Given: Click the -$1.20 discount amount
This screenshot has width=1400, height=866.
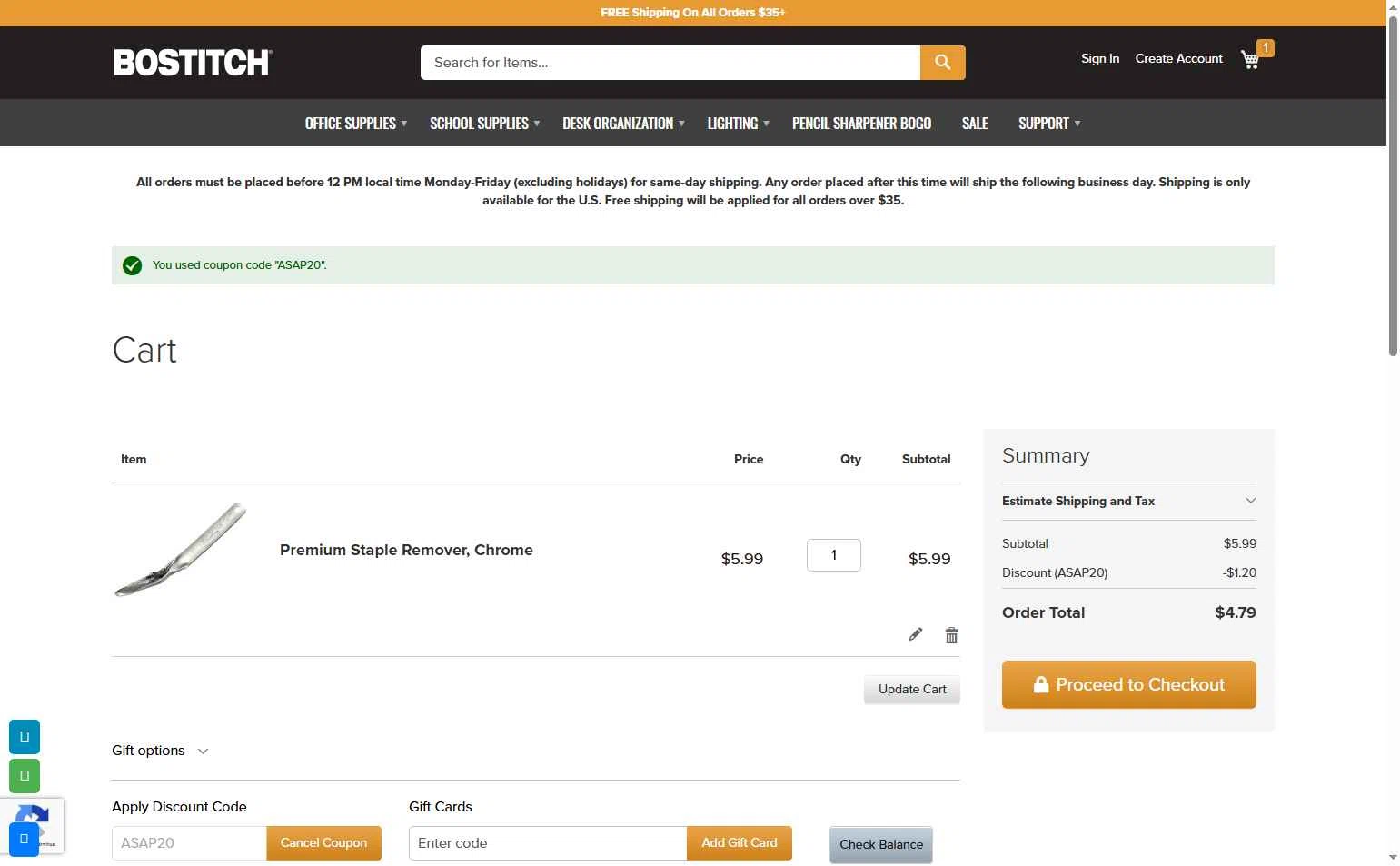Looking at the screenshot, I should point(1239,572).
